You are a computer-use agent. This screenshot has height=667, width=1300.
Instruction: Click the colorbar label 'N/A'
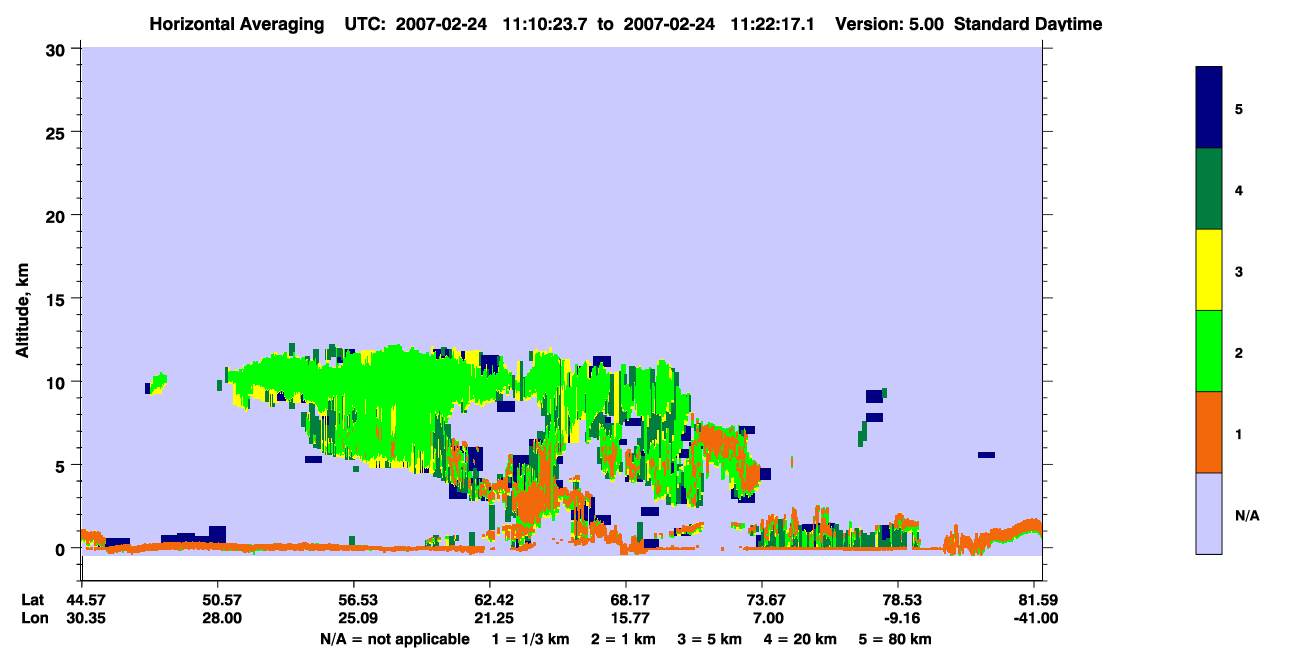[1246, 515]
